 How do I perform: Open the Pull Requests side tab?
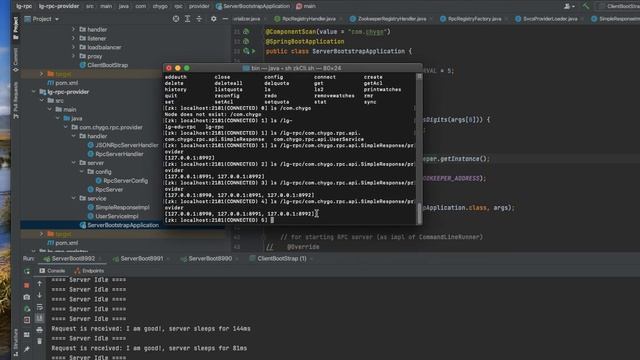pos(16,100)
